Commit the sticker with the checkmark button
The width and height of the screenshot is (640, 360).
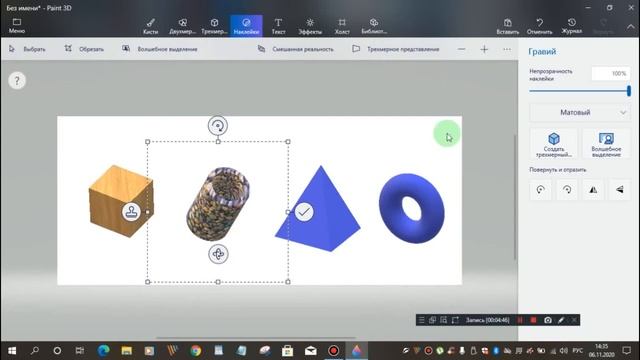click(x=304, y=212)
